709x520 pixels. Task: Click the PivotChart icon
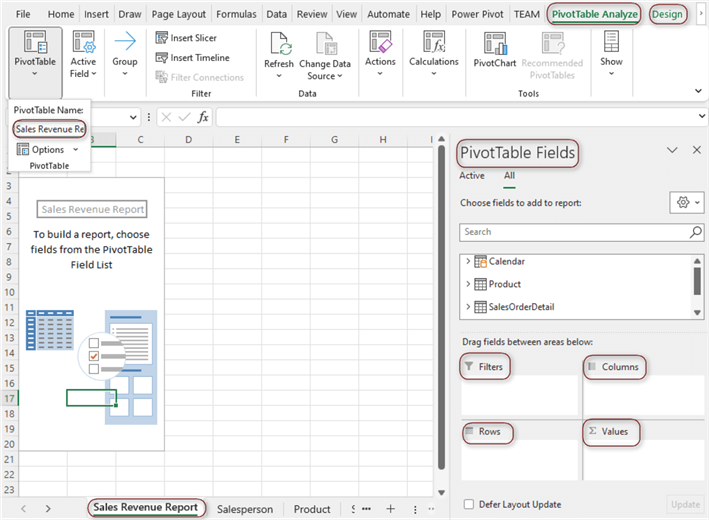click(x=495, y=45)
